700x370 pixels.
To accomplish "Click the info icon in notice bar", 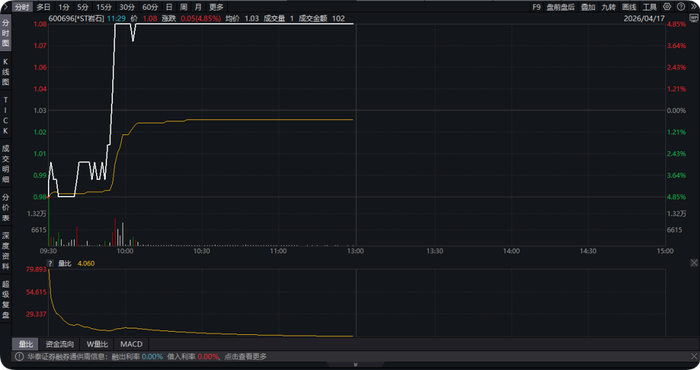I will [x=19, y=357].
